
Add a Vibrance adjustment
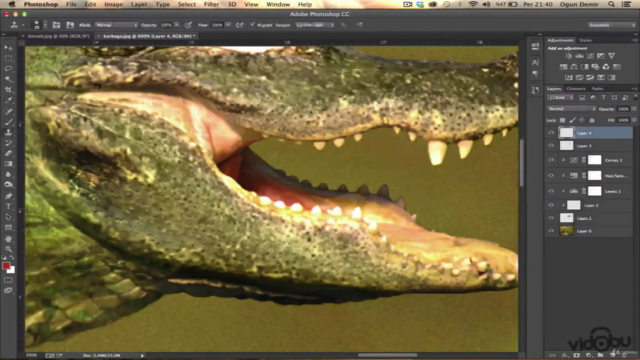[611, 56]
